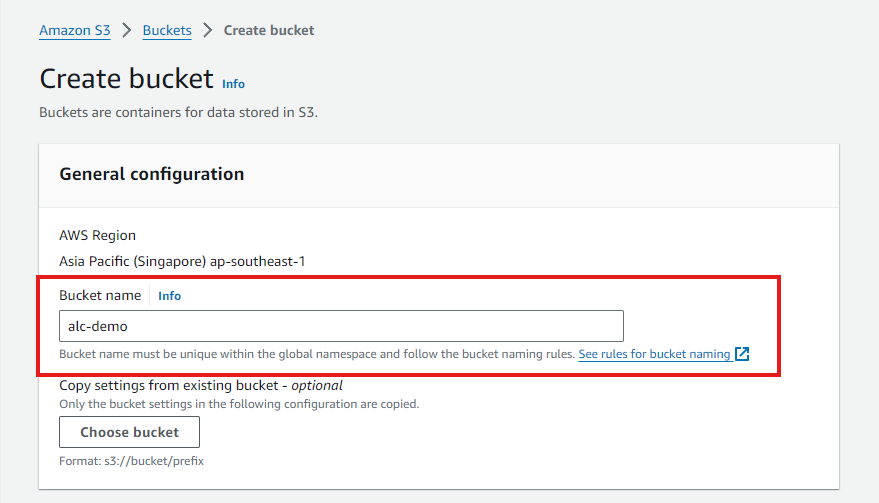879x503 pixels.
Task: Click the Buckets are containers description text
Action: pos(178,112)
